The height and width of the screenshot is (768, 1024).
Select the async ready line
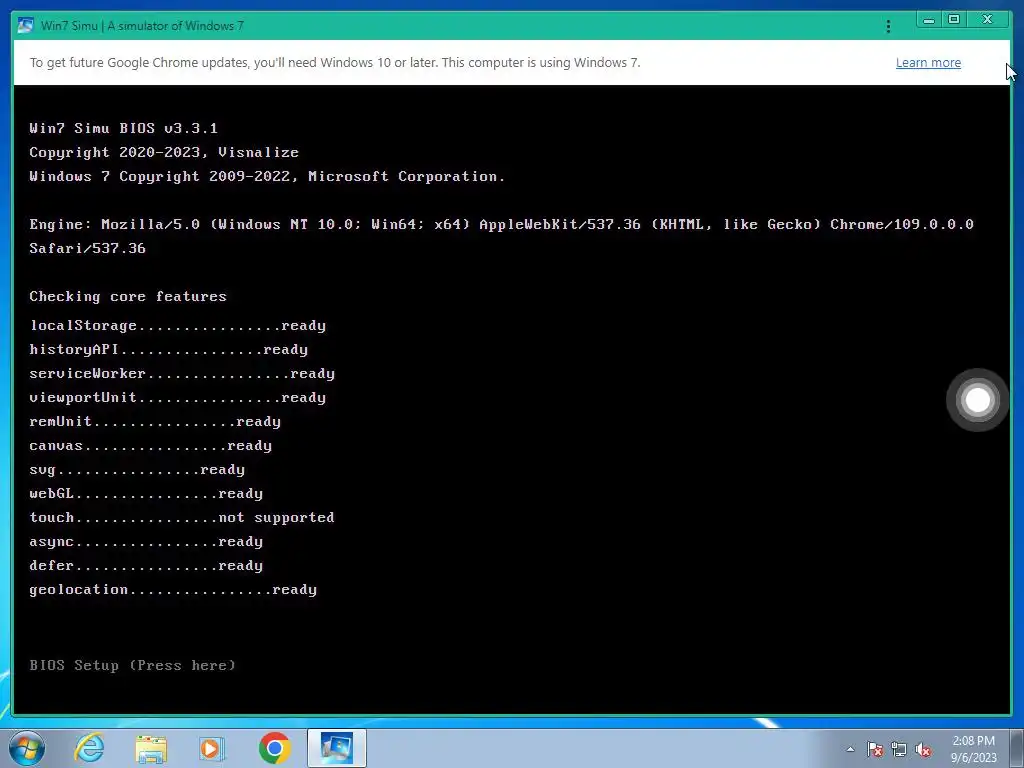pos(146,541)
